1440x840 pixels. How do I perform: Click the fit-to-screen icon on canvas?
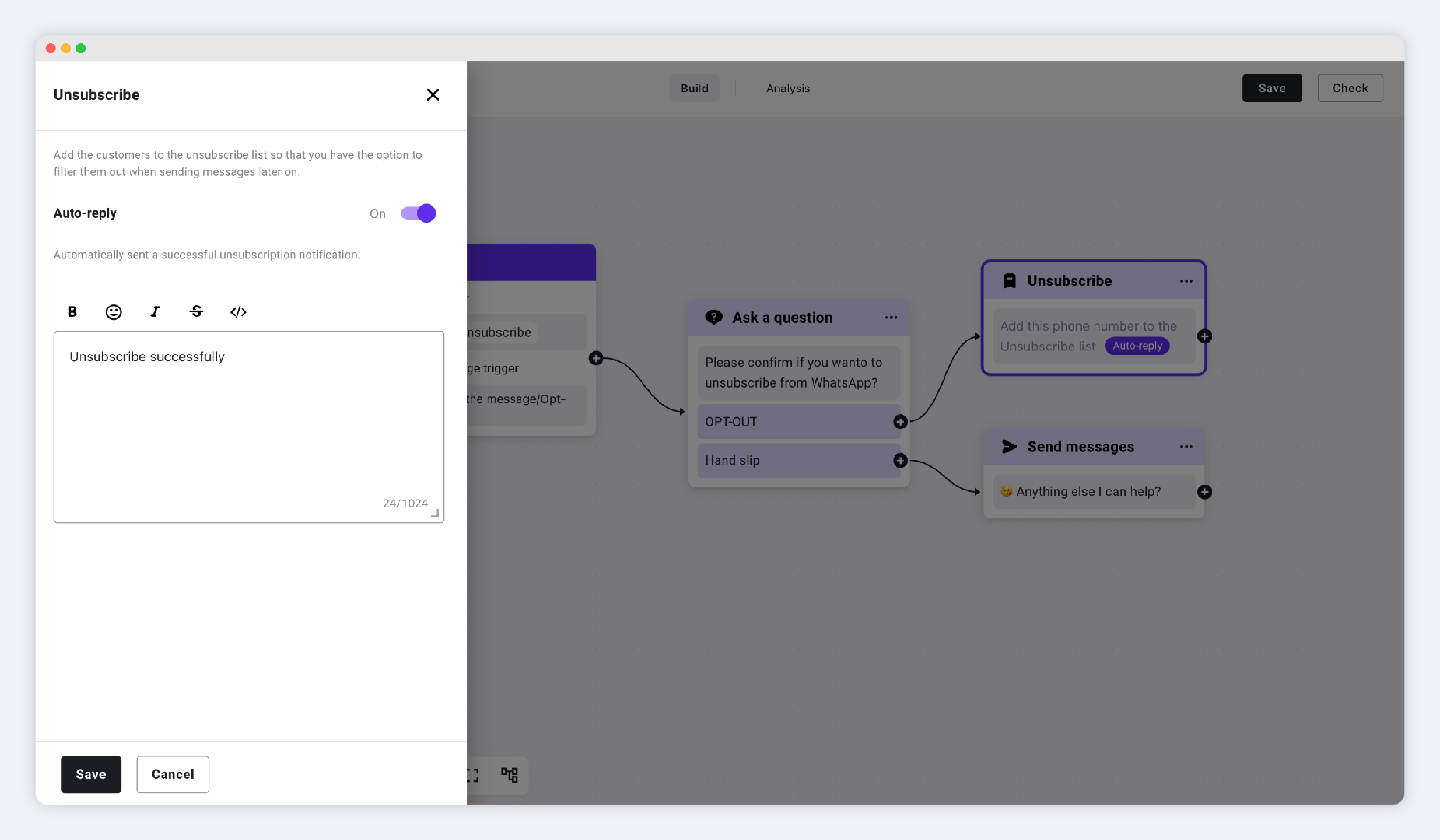pyautogui.click(x=472, y=775)
